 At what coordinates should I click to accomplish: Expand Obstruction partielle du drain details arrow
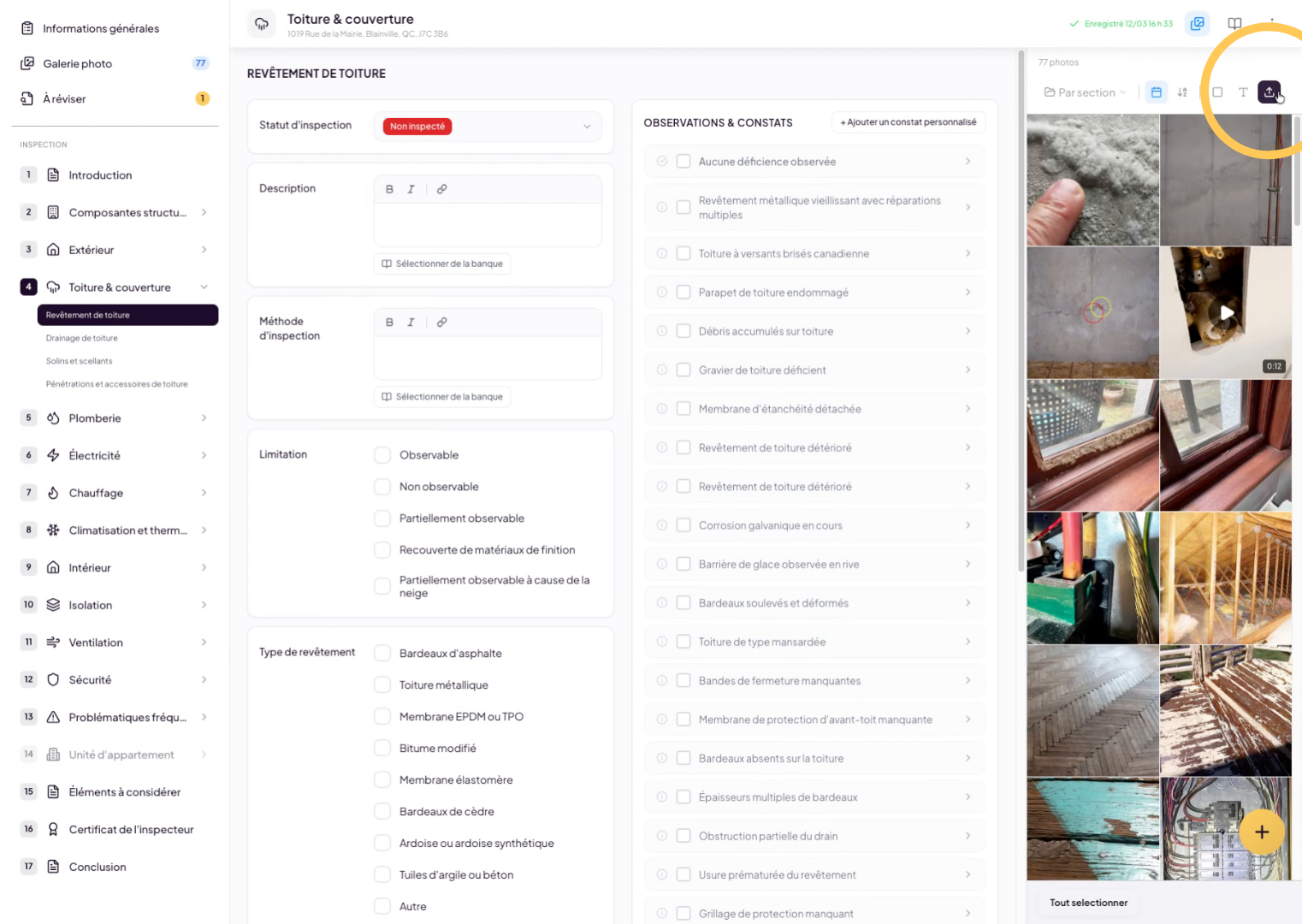click(968, 836)
